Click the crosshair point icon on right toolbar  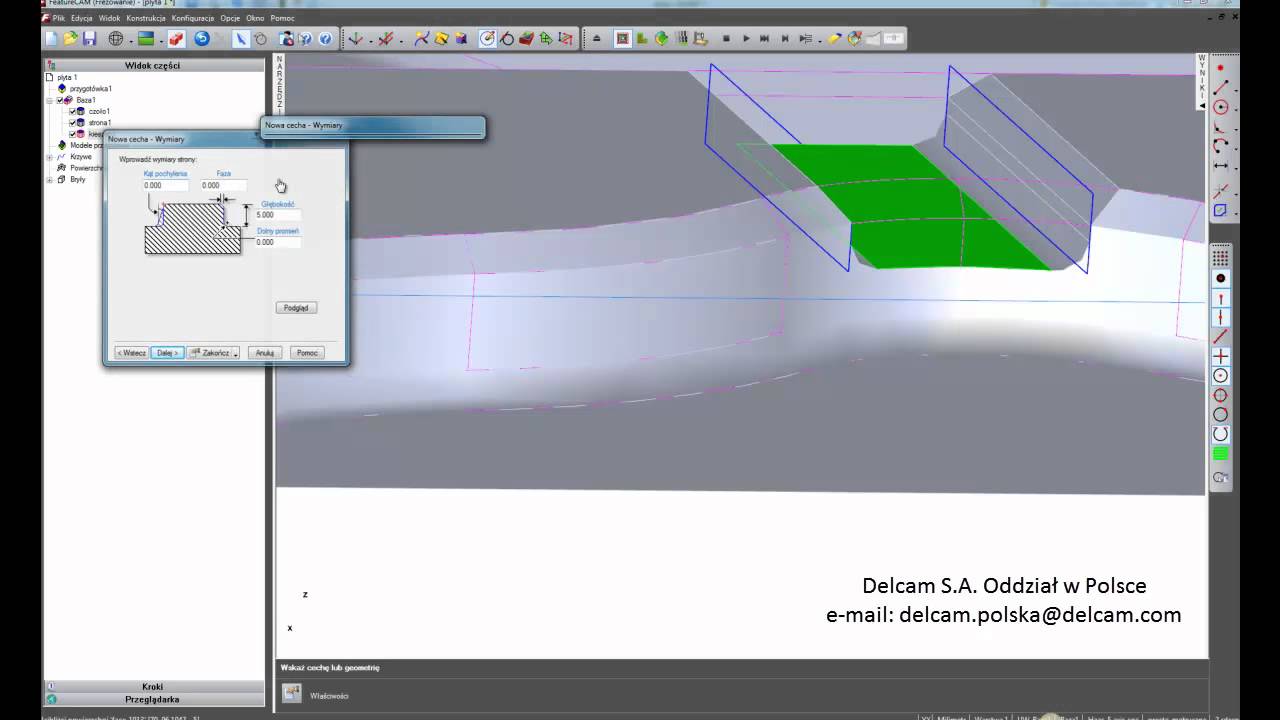click(x=1220, y=356)
